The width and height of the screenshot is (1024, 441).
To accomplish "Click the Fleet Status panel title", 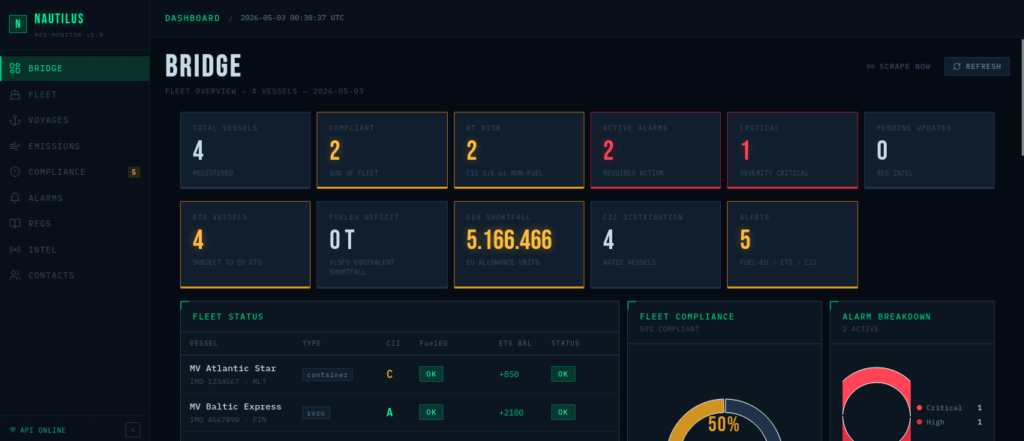I will pyautogui.click(x=228, y=317).
